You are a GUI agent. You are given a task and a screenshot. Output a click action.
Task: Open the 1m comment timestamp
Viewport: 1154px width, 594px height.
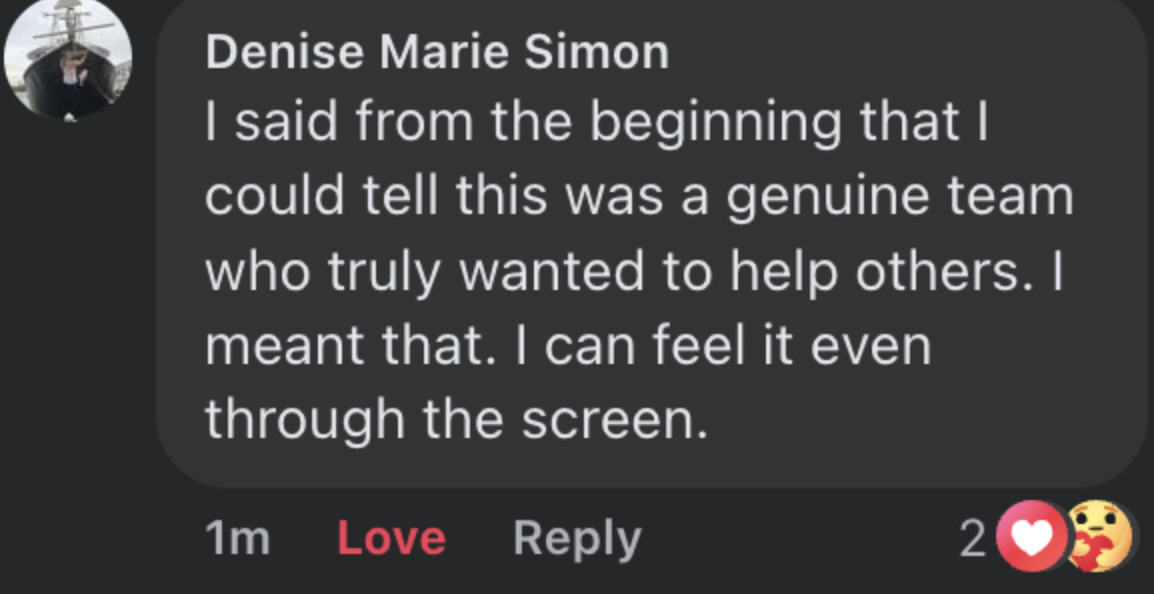tap(238, 538)
